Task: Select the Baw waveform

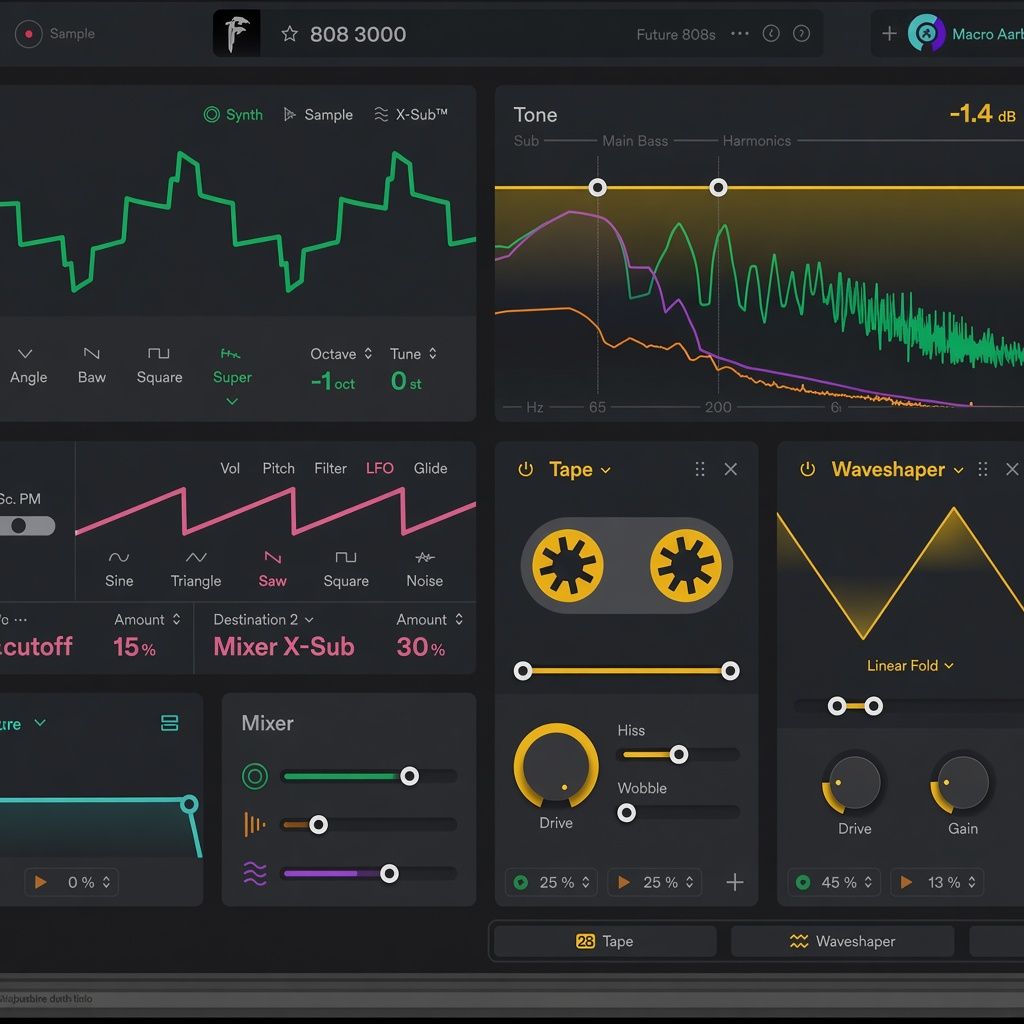Action: point(91,366)
